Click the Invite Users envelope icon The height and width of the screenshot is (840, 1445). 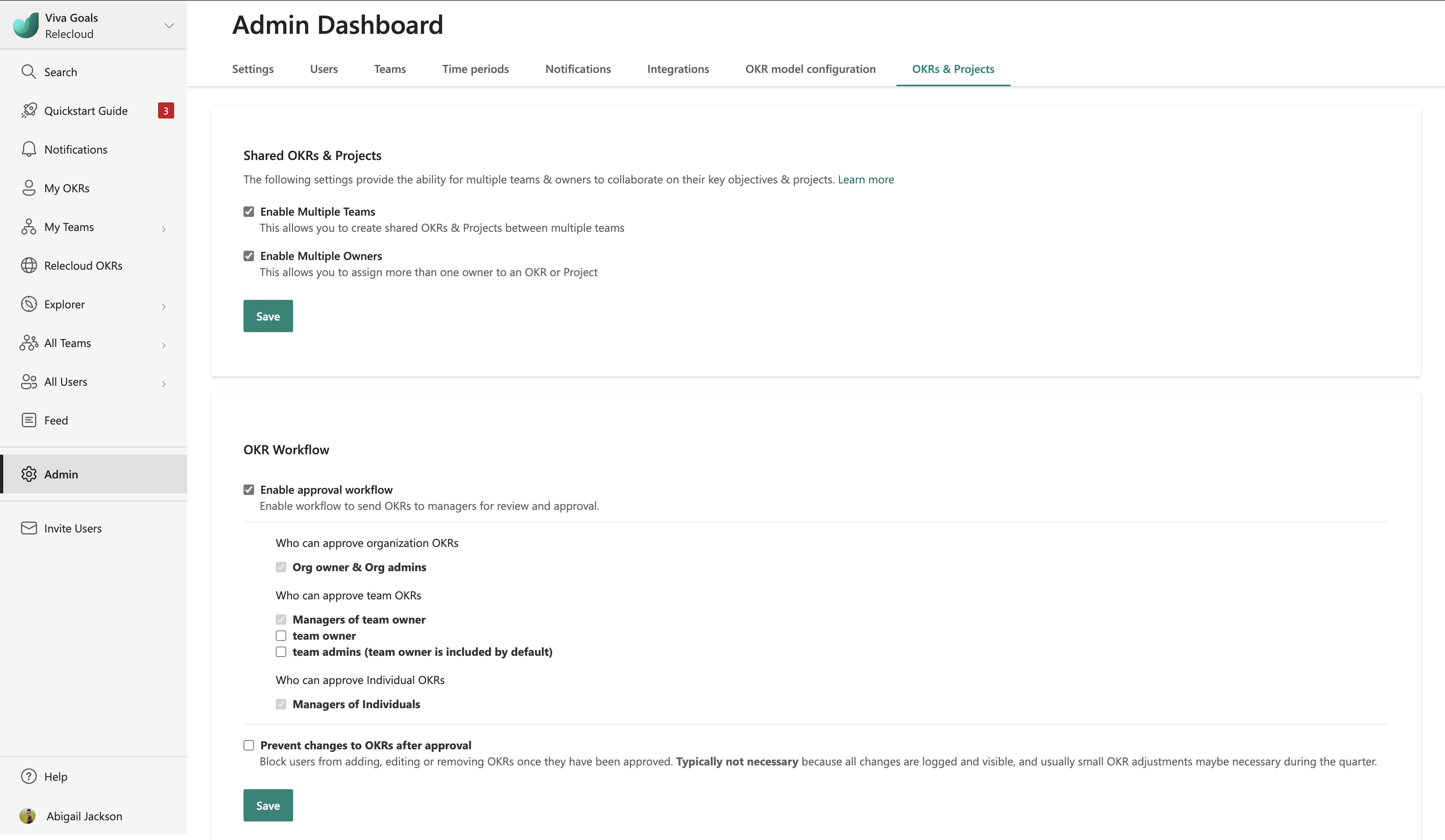[29, 528]
